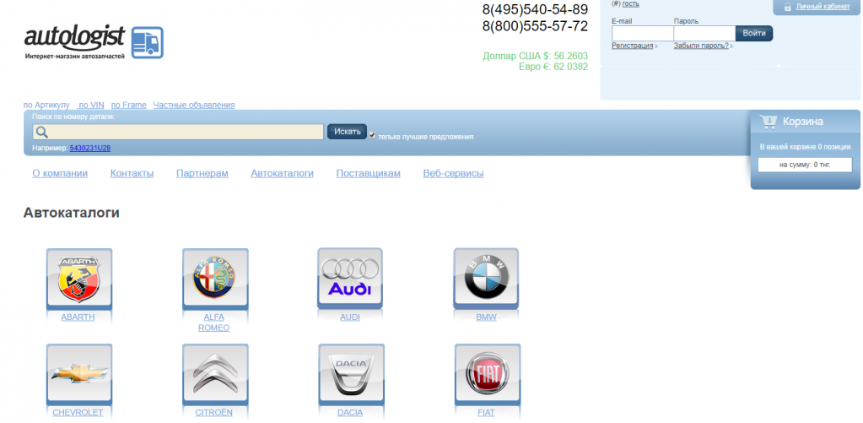Click the example part number 5430231U28
Image resolution: width=863 pixels, height=423 pixels.
pyautogui.click(x=90, y=148)
